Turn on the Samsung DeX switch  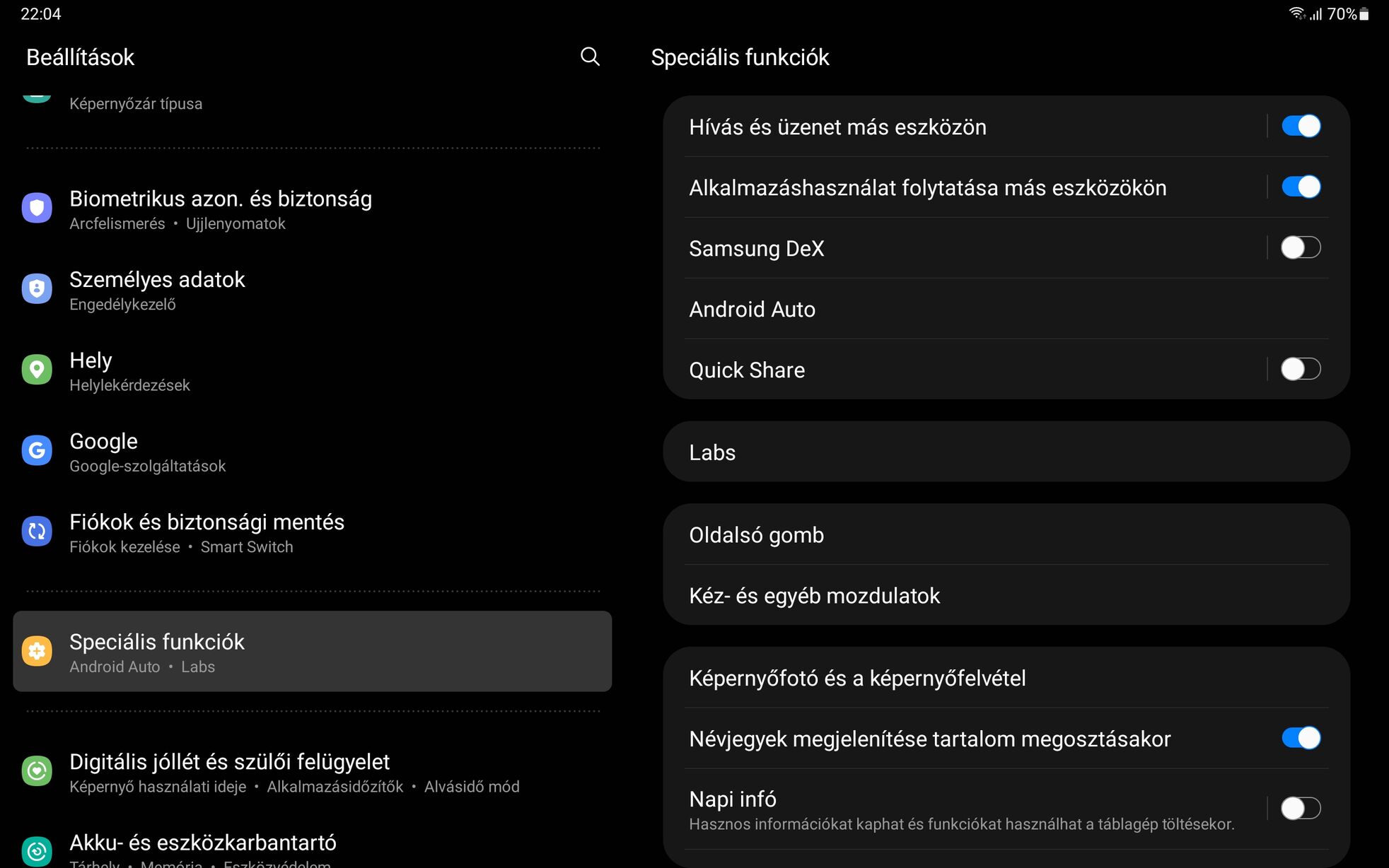coord(1301,248)
